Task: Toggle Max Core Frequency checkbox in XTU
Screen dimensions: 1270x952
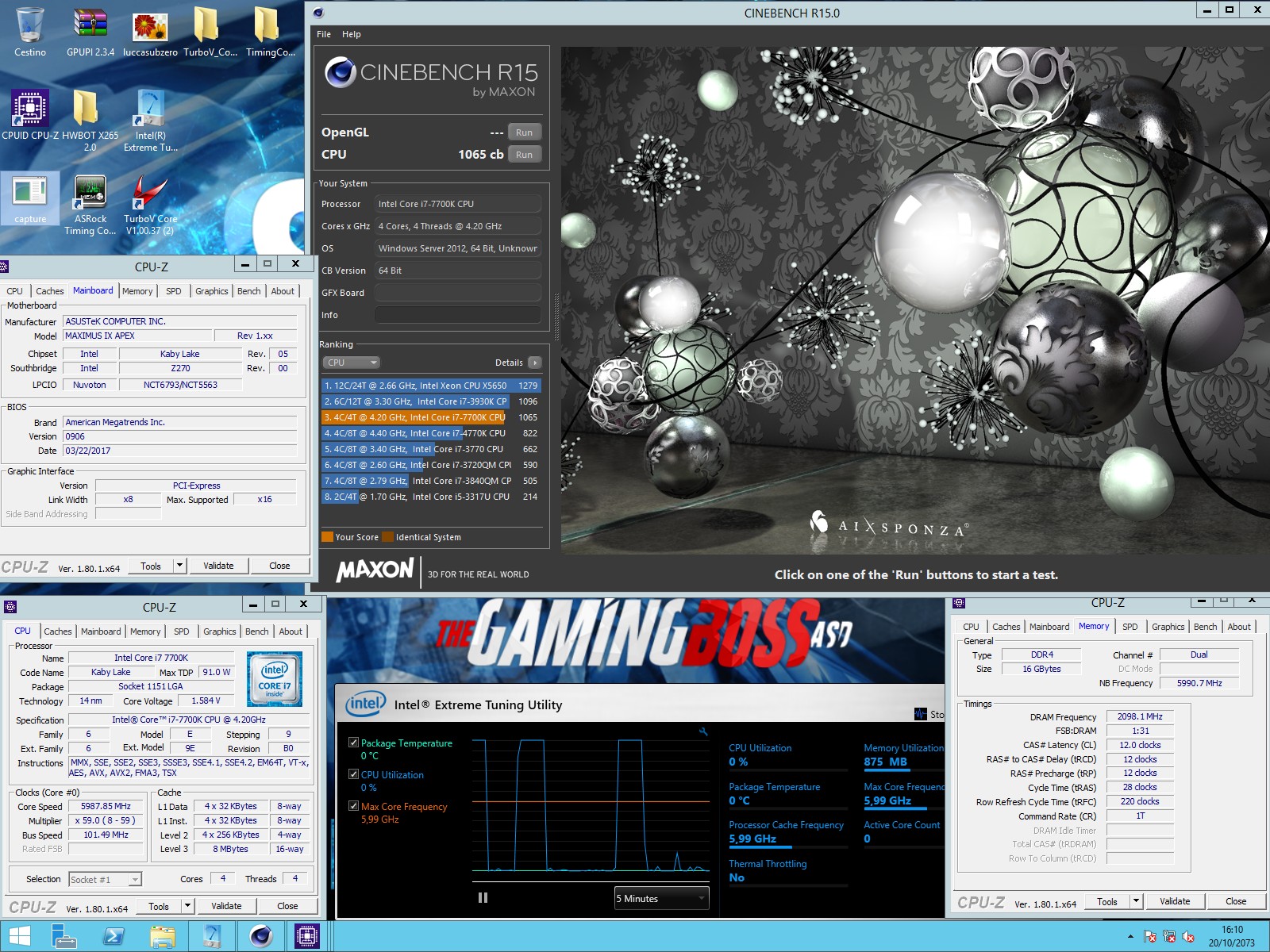Action: (353, 806)
